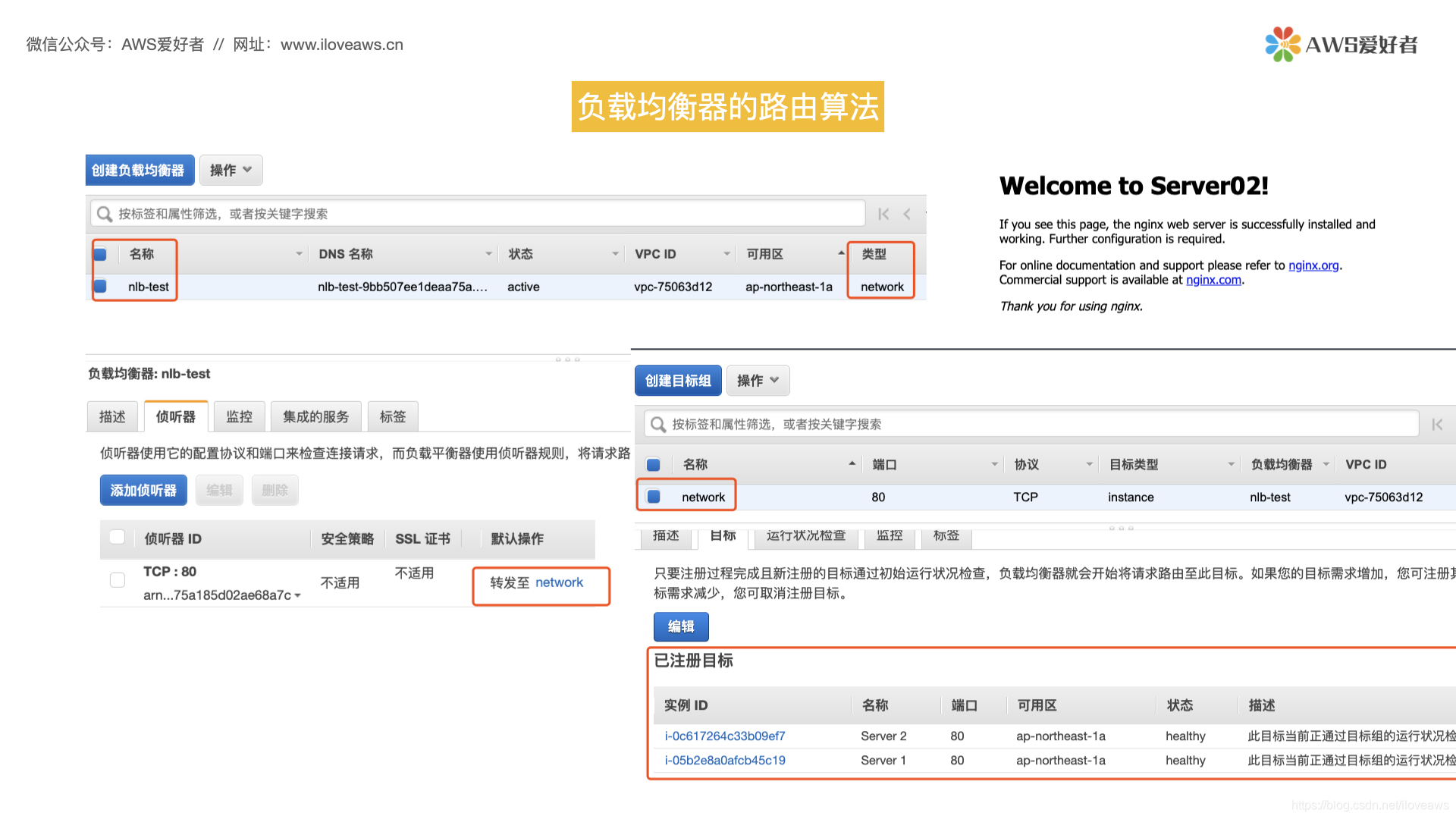Screen dimensions: 1456x819
Task: Jump to first page of target groups
Action: tap(1437, 425)
